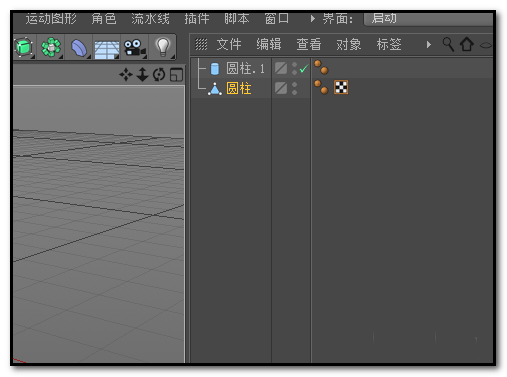Open the 窗口 menu
Image resolution: width=507 pixels, height=377 pixels.
point(277,18)
